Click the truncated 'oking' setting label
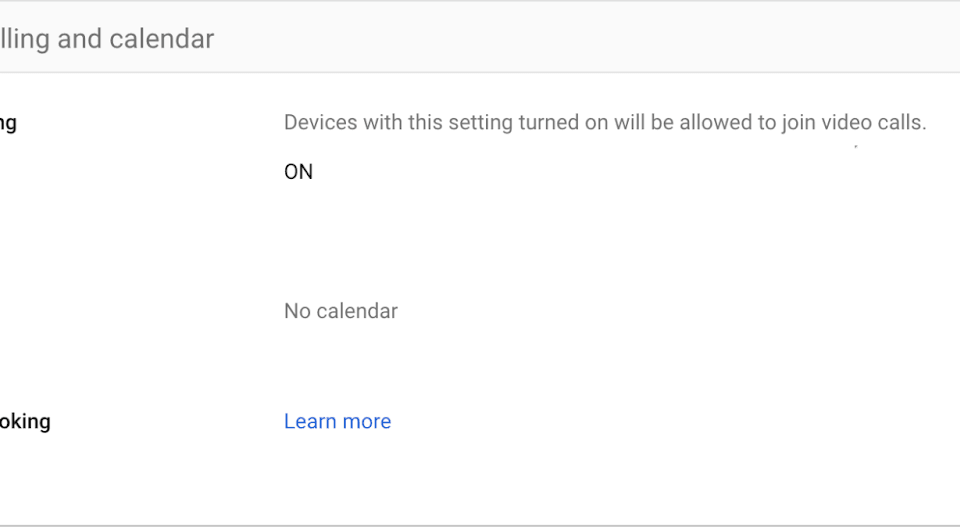Image resolution: width=960 pixels, height=527 pixels. [25, 421]
